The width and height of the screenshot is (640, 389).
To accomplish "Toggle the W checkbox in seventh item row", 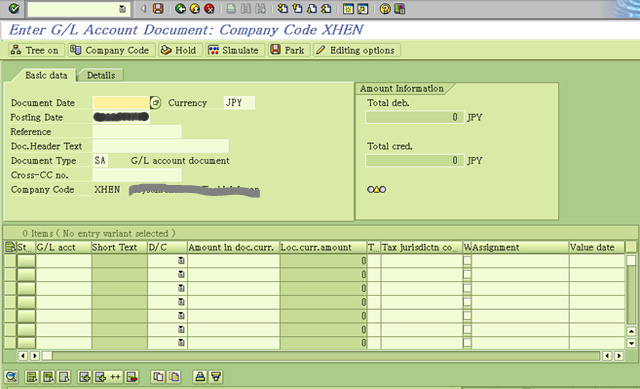I will 467,342.
